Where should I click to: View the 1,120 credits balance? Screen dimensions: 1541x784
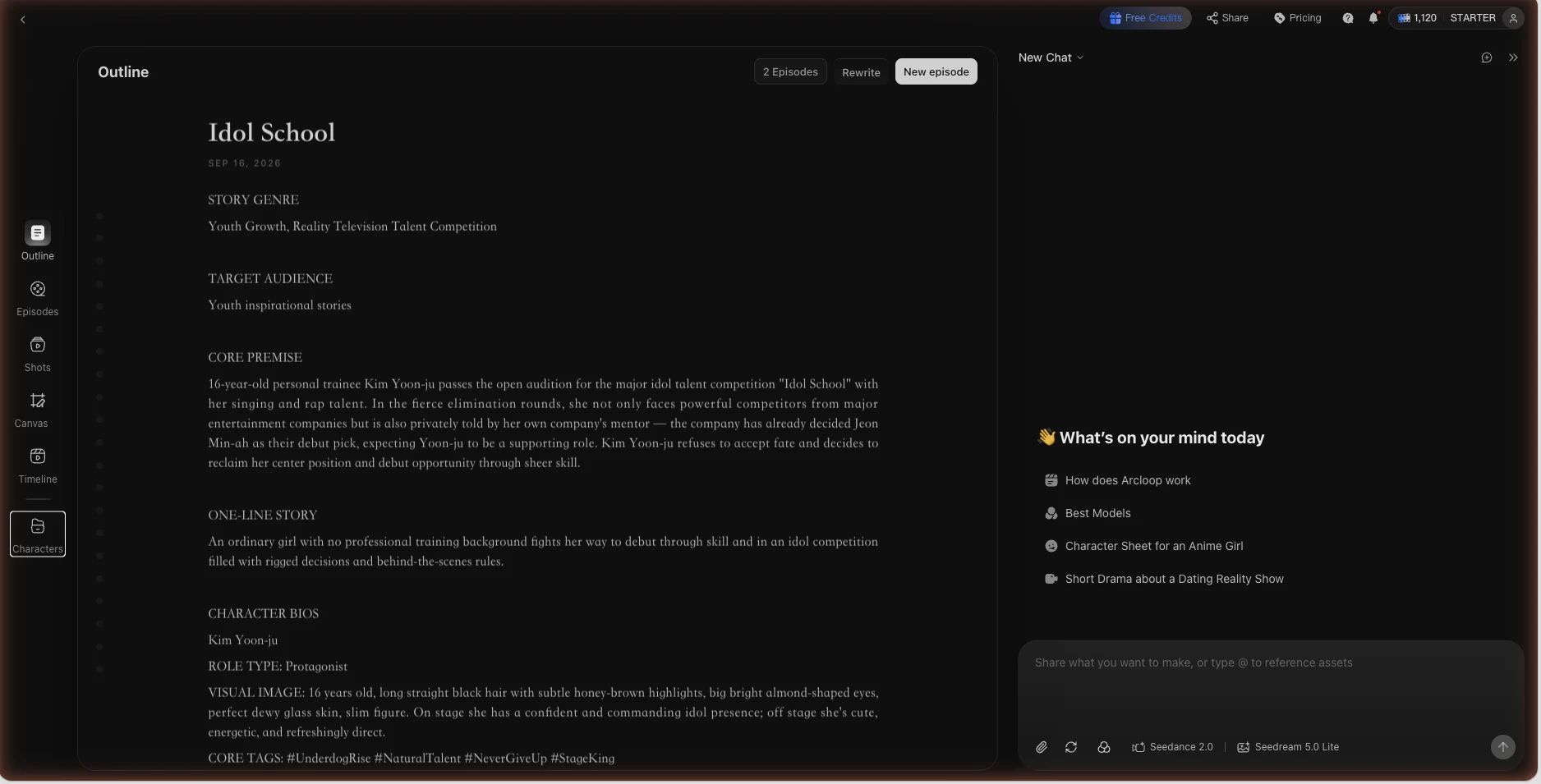click(x=1417, y=18)
